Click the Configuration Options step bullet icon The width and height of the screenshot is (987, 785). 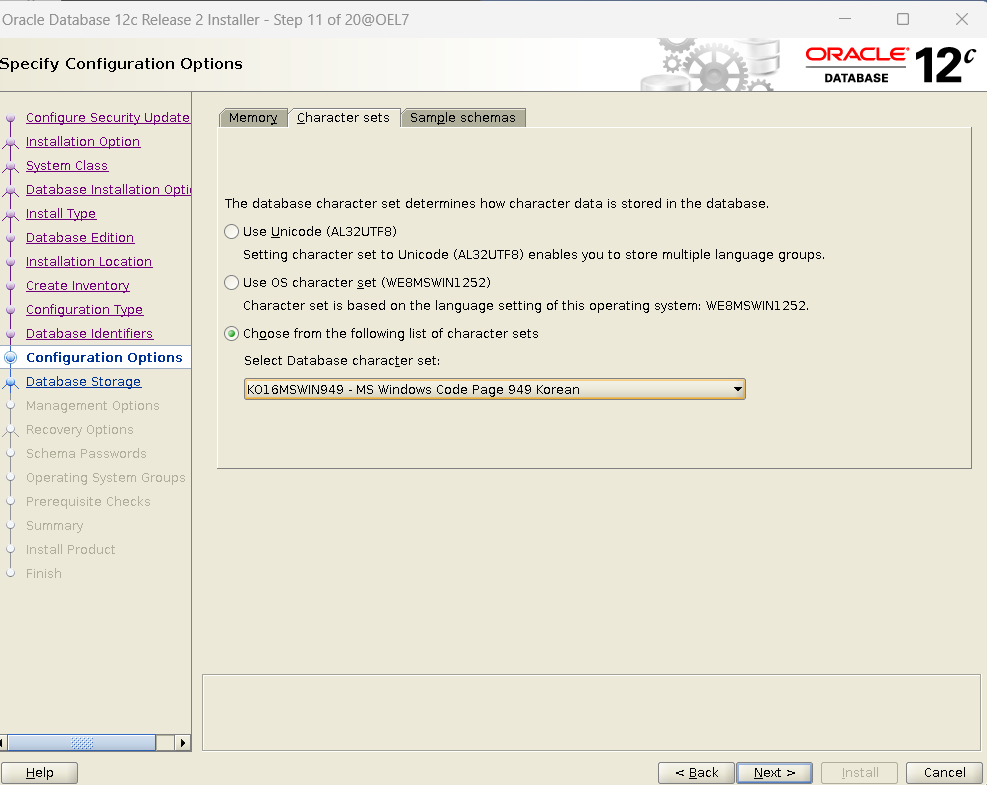pos(11,358)
